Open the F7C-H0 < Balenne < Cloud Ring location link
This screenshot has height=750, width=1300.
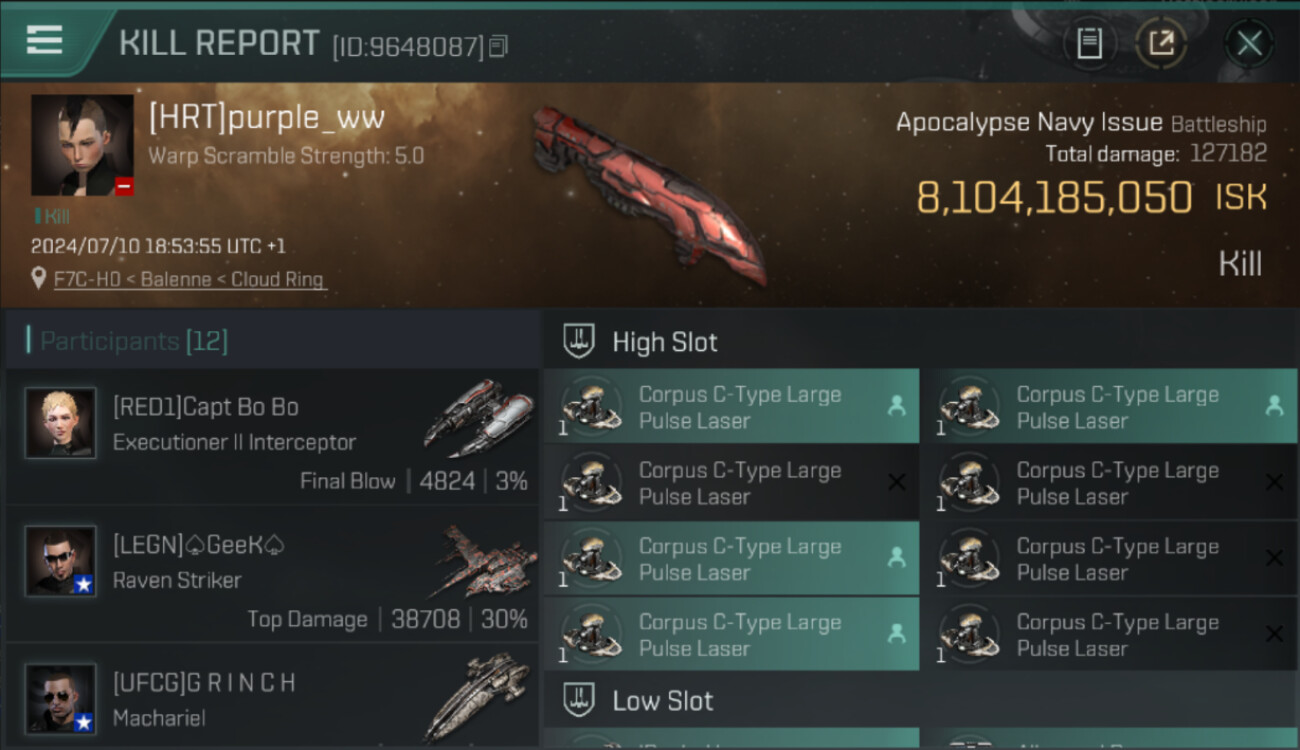pyautogui.click(x=190, y=280)
